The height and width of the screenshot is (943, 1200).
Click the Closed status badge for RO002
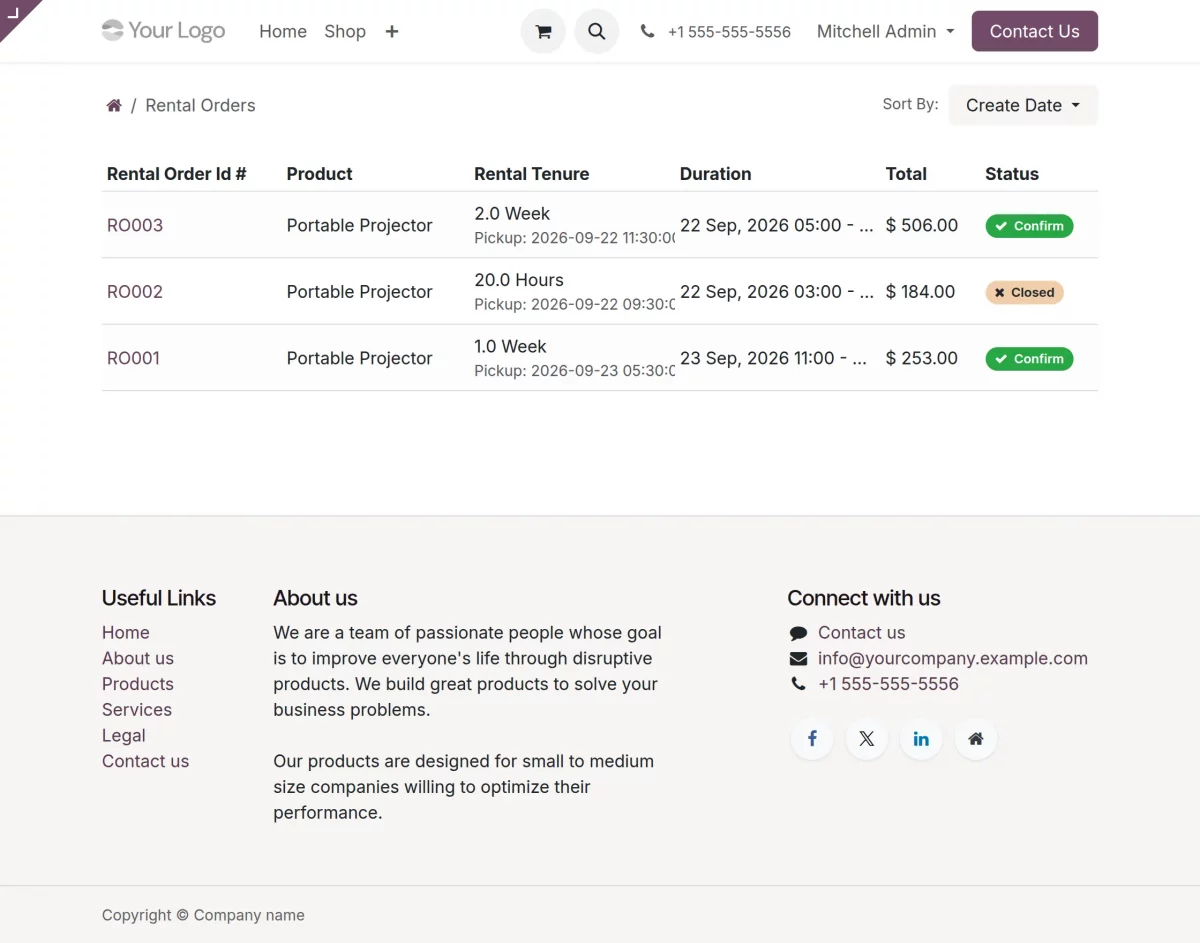pos(1025,292)
